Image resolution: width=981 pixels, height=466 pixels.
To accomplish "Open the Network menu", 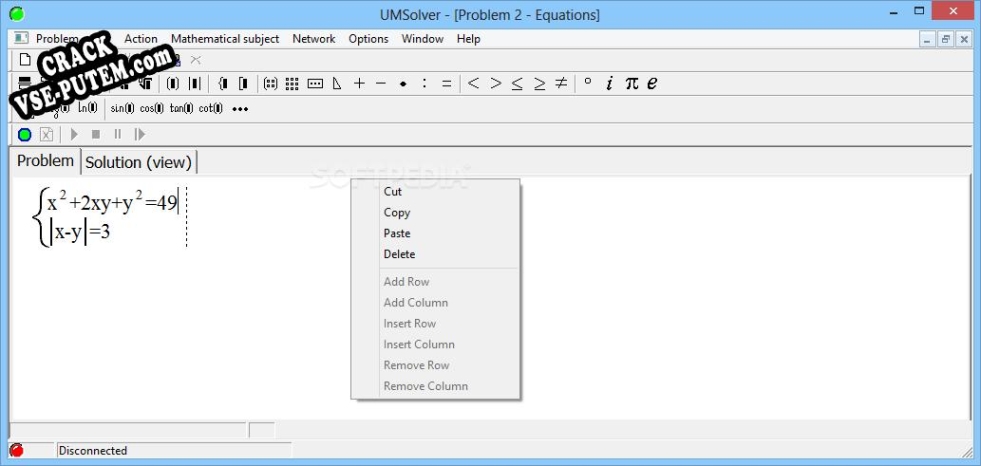I will coord(314,39).
